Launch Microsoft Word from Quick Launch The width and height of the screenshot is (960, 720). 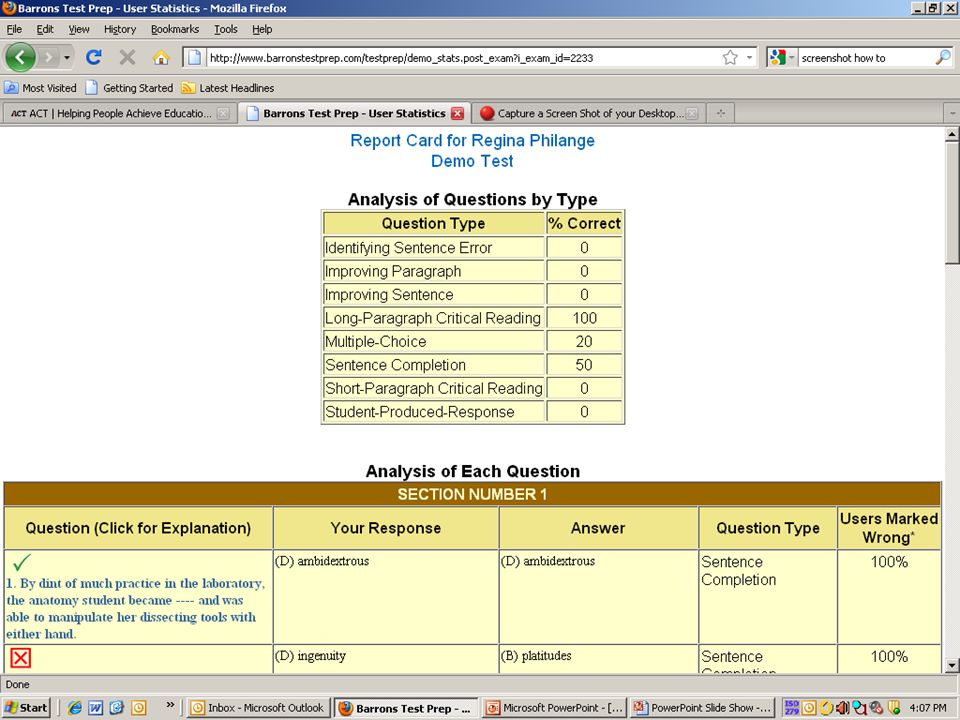coord(96,708)
